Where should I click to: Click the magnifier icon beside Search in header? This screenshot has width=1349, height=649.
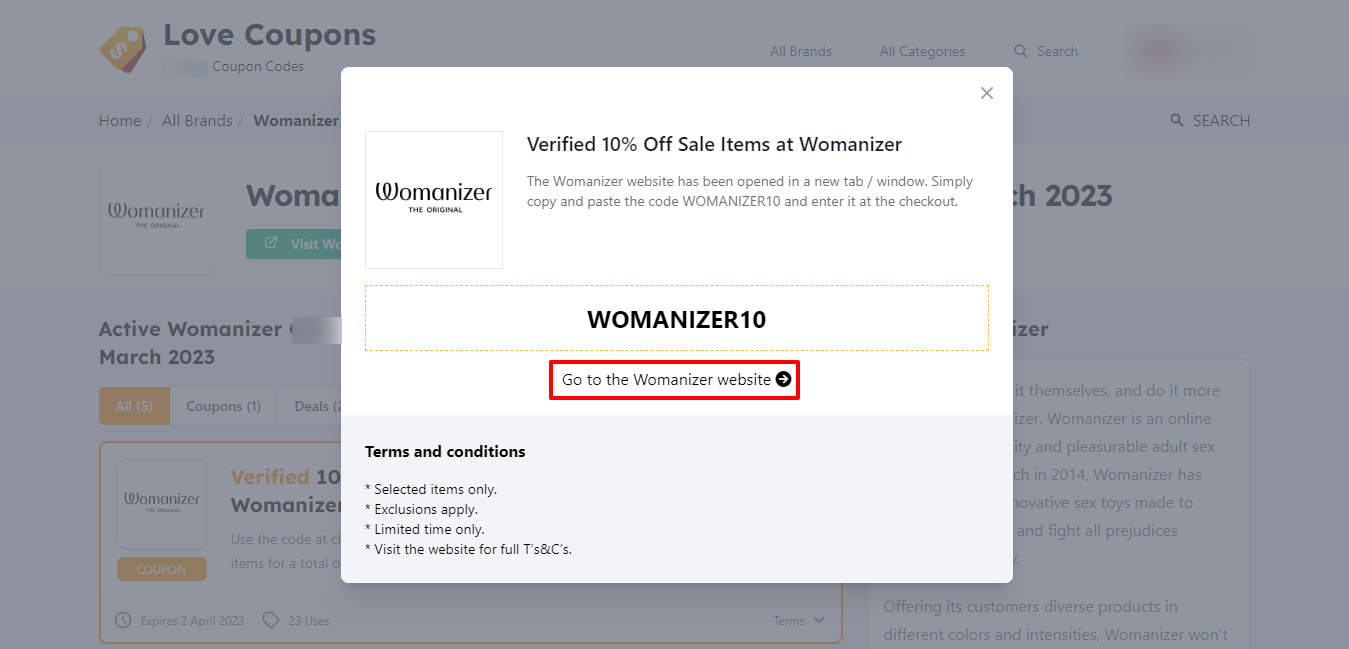coord(1020,51)
